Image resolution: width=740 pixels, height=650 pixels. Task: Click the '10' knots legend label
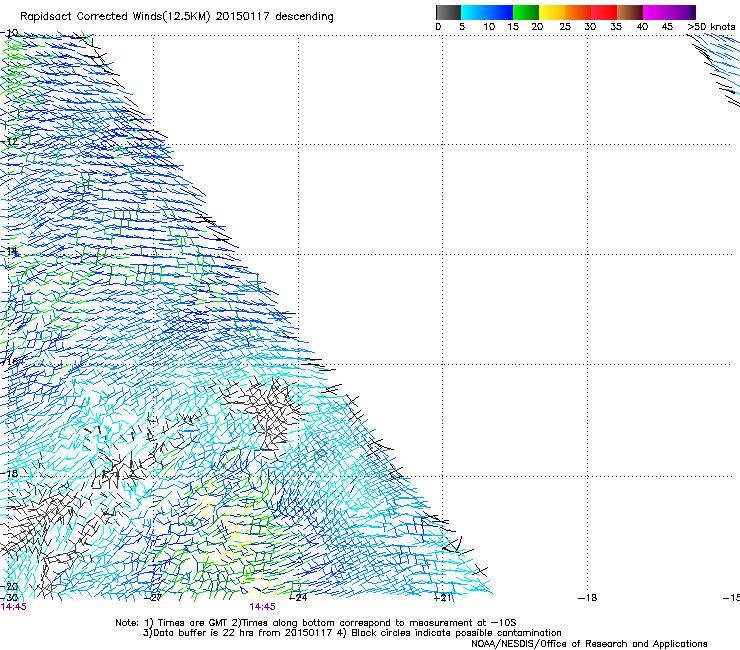pos(489,27)
